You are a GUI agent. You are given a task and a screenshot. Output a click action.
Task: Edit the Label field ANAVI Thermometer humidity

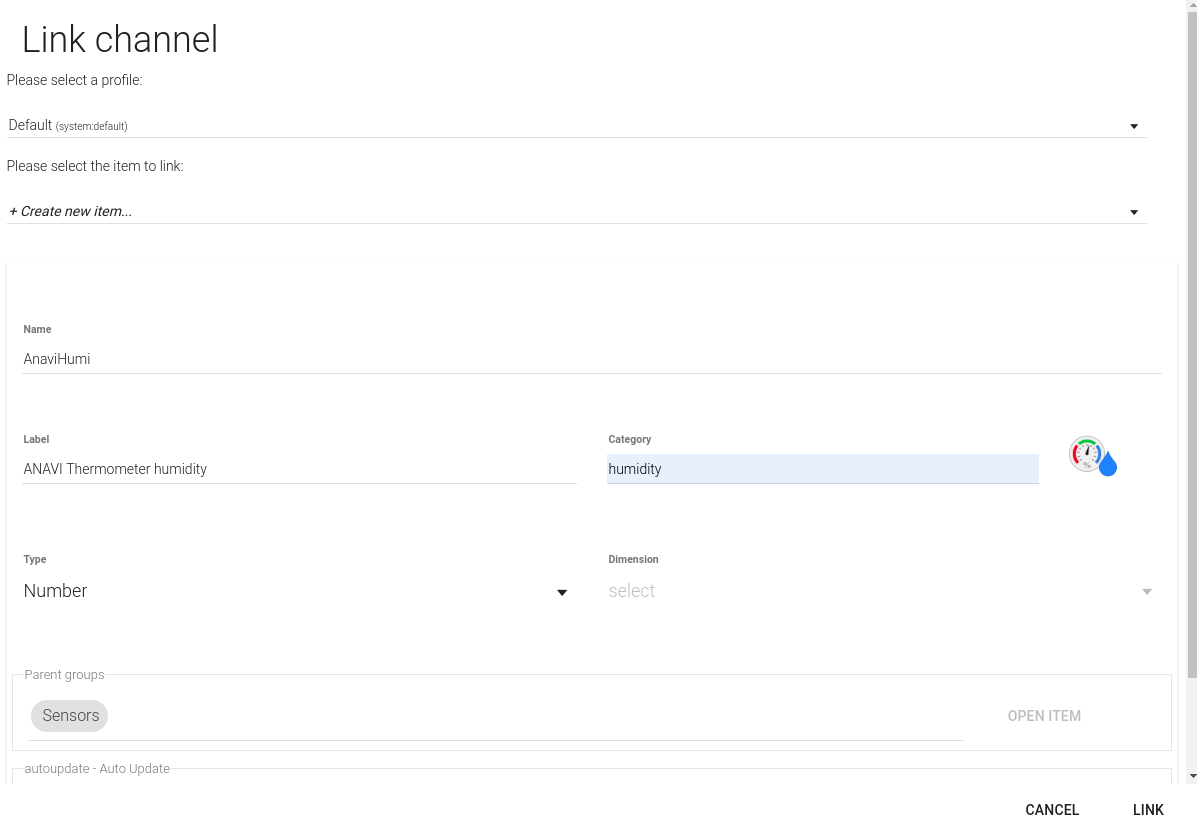click(299, 469)
